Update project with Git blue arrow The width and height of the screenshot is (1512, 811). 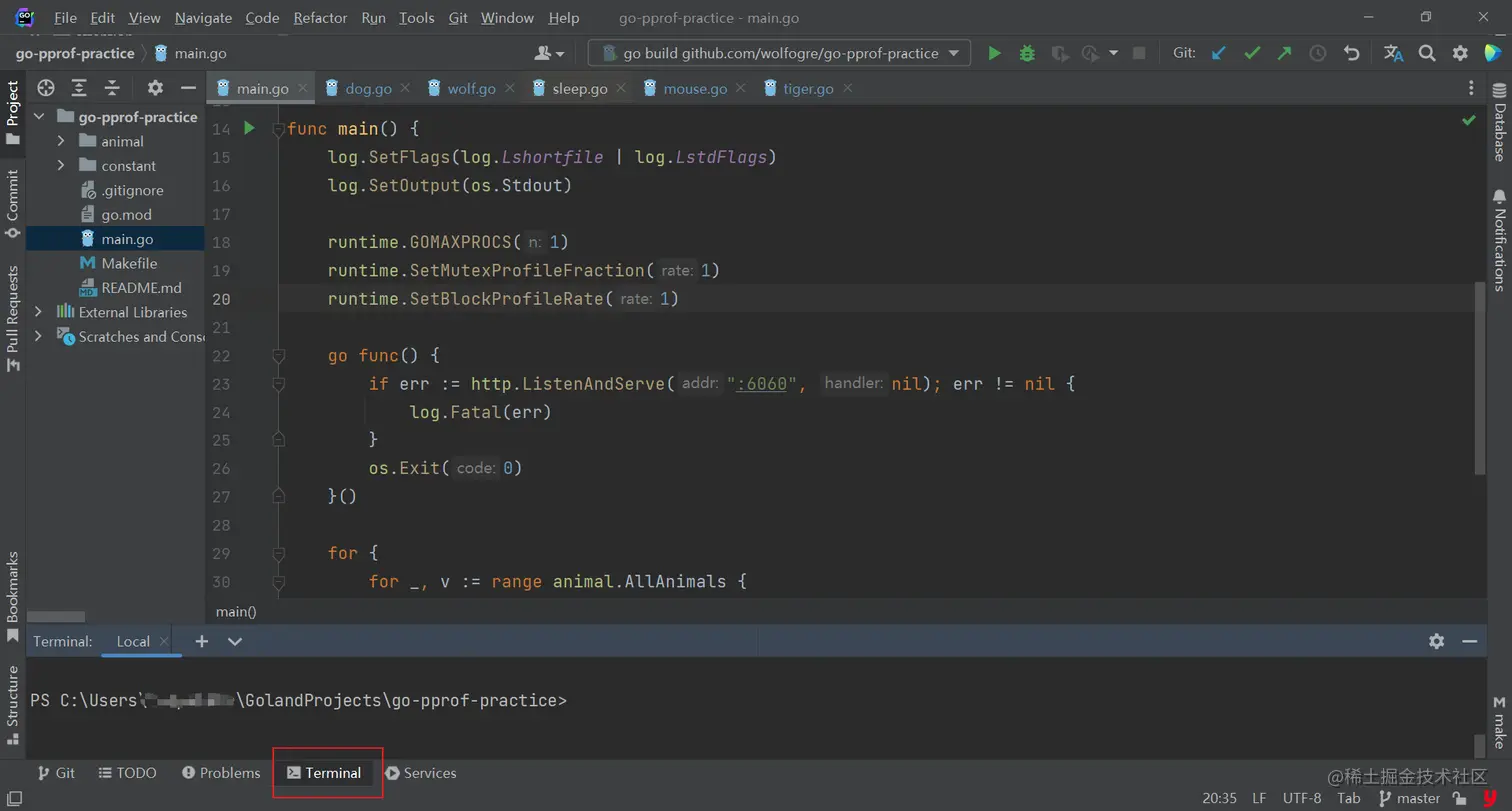(1219, 53)
